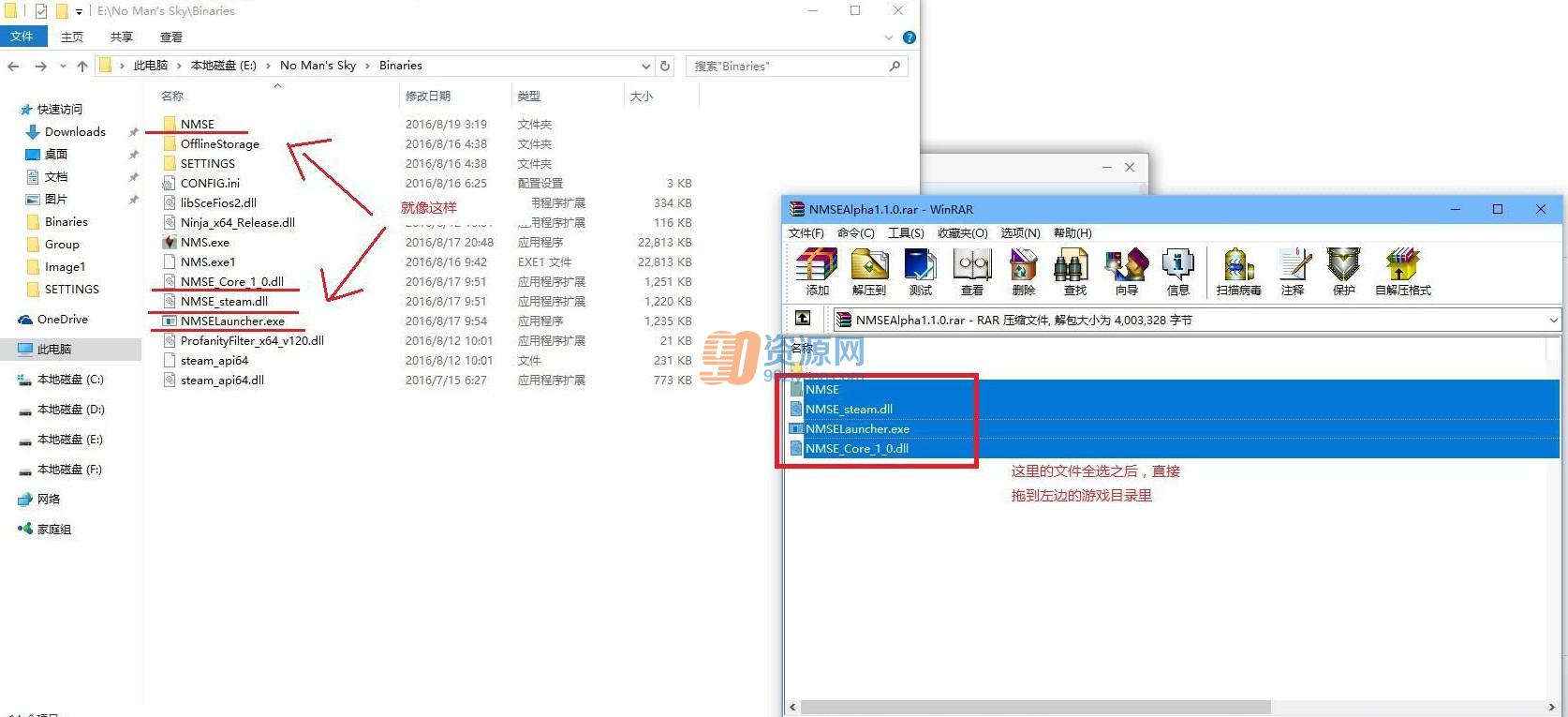Image resolution: width=1568 pixels, height=717 pixels.
Task: Open the 共享 (Share) ribbon tab
Action: pos(122,37)
